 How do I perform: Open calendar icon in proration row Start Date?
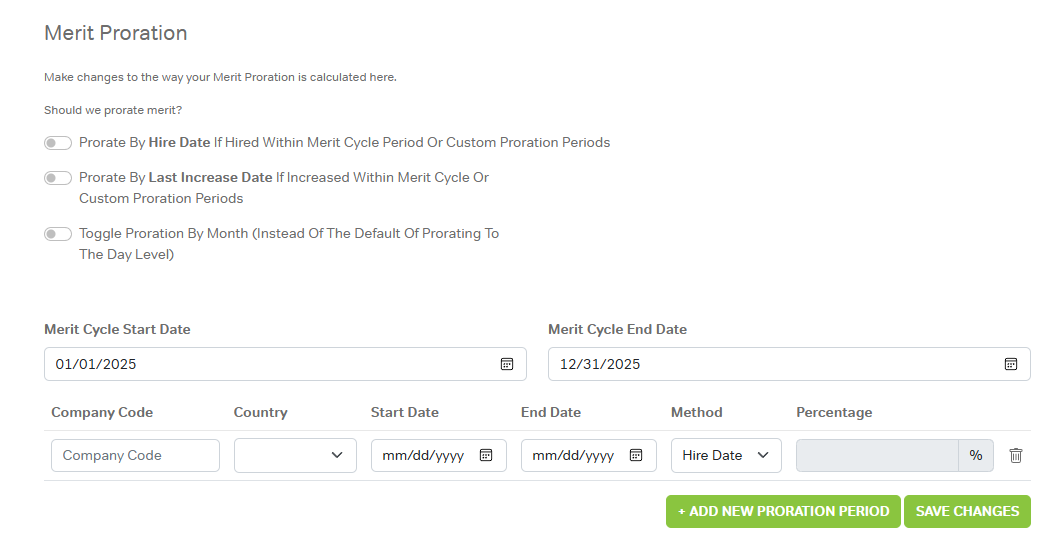pyautogui.click(x=486, y=455)
